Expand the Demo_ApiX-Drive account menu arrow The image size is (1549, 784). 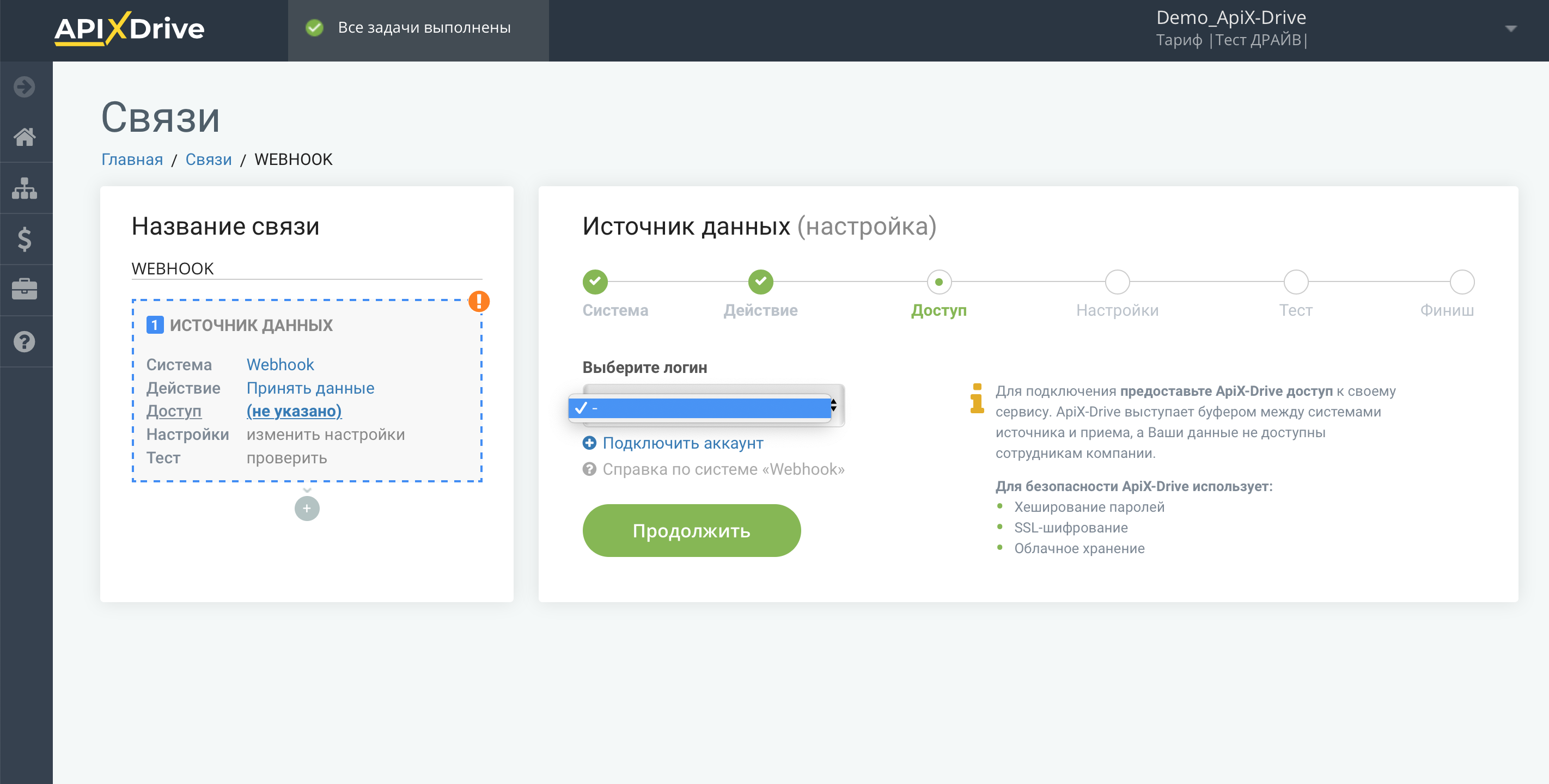1510,29
